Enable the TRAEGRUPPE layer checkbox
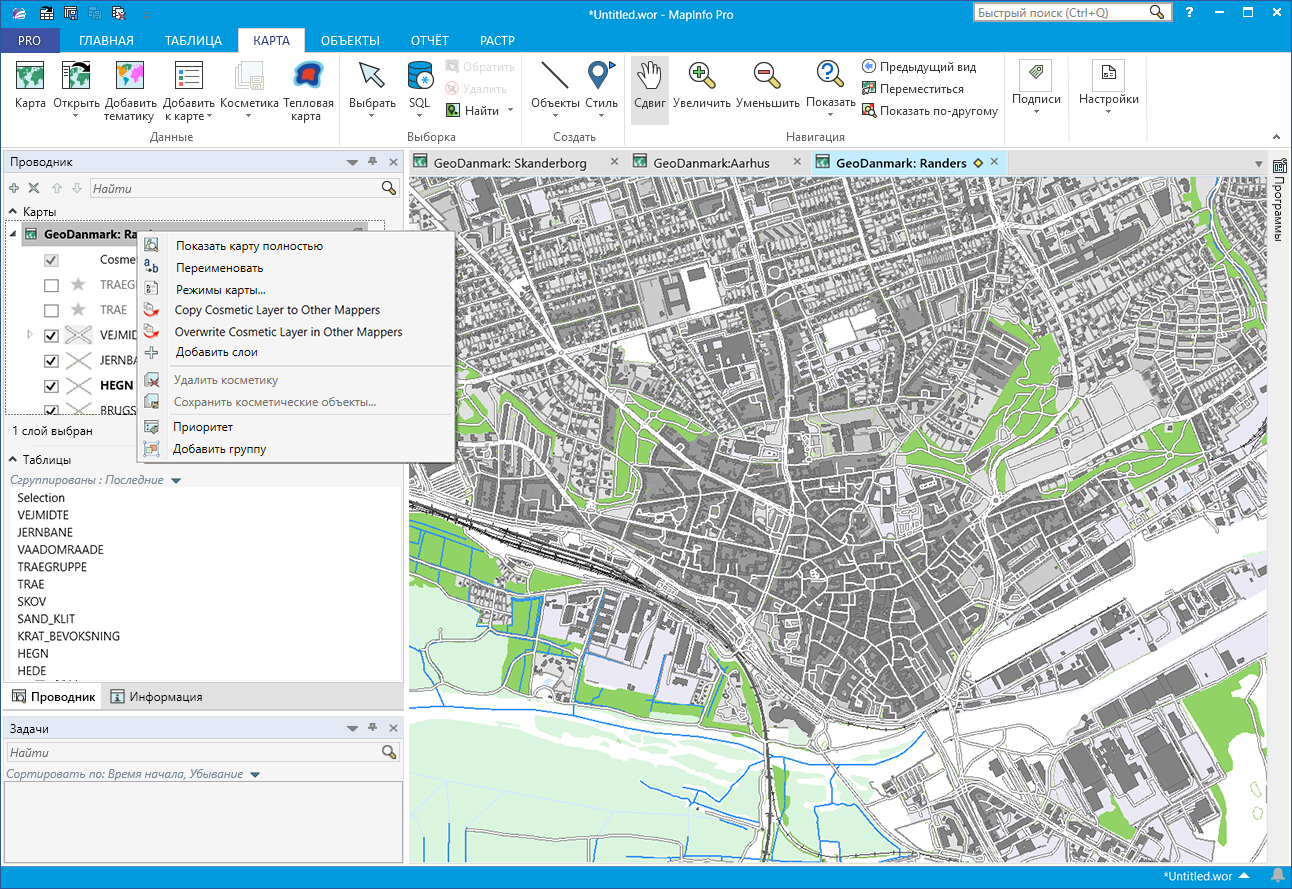This screenshot has width=1292, height=889. click(51, 285)
